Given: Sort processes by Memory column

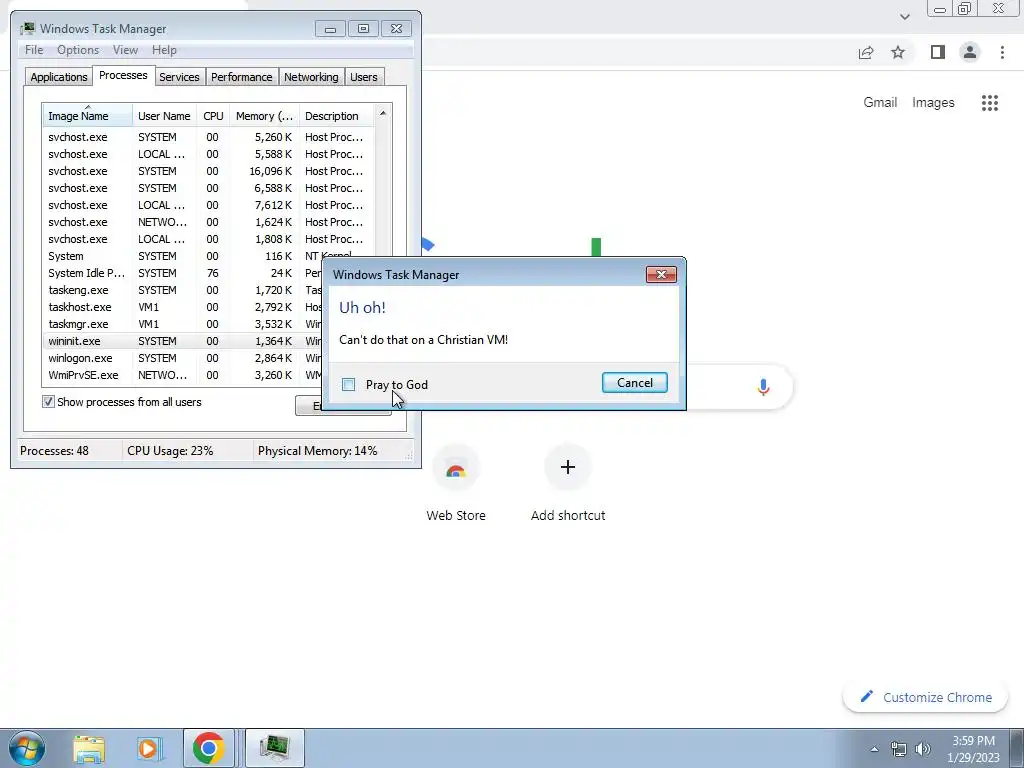Looking at the screenshot, I should pyautogui.click(x=264, y=116).
